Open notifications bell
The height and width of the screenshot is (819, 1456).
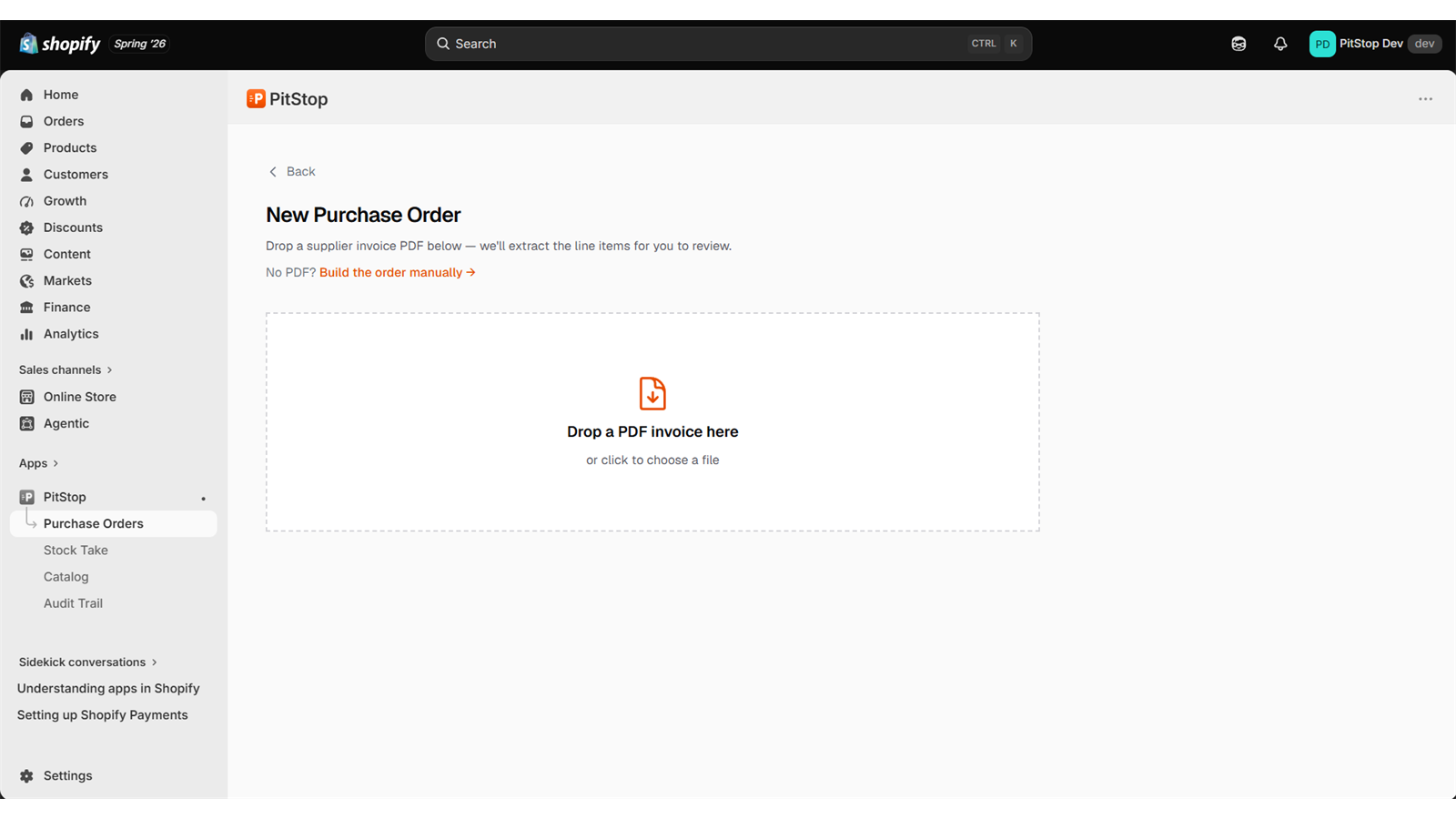pyautogui.click(x=1280, y=44)
